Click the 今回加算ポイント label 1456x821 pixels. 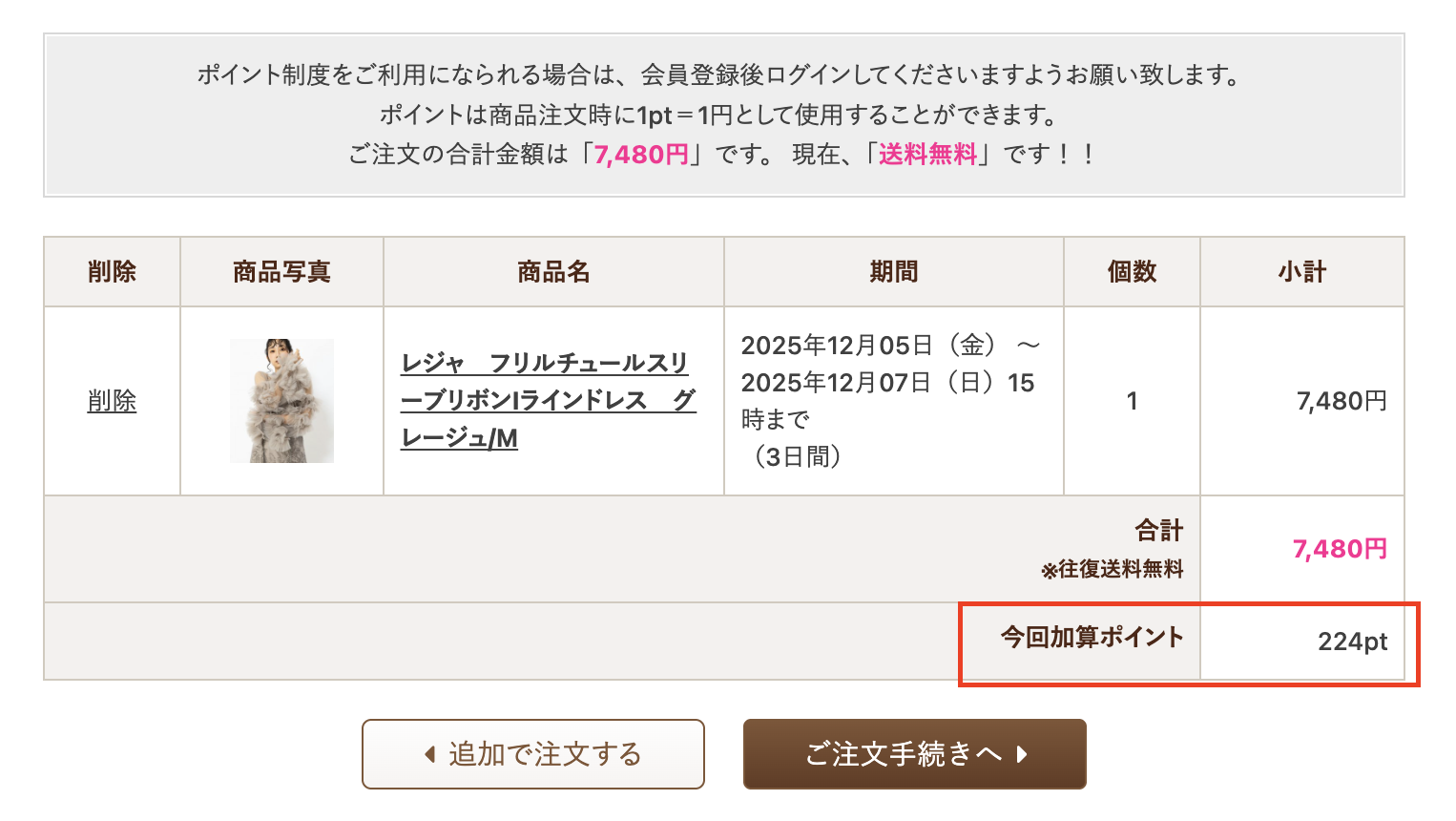click(x=1092, y=638)
